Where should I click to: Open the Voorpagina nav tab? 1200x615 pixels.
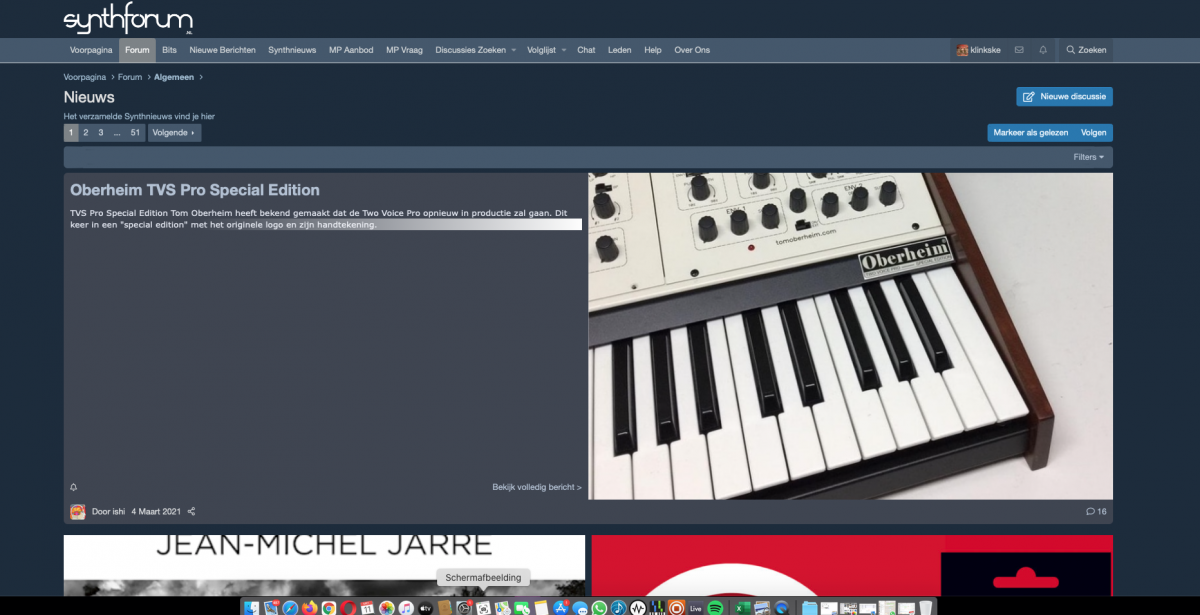[91, 50]
